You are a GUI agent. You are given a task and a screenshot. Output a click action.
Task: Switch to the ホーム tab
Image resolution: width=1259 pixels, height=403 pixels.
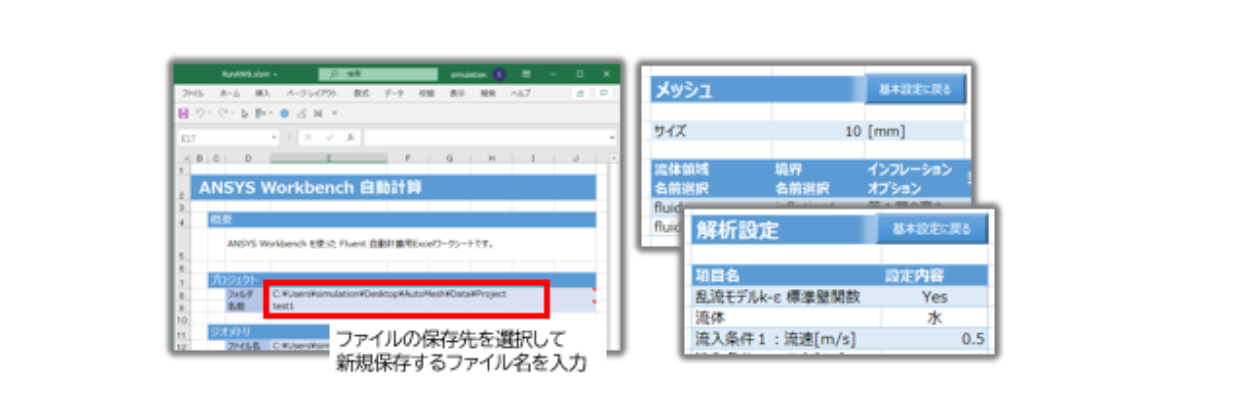pyautogui.click(x=230, y=93)
